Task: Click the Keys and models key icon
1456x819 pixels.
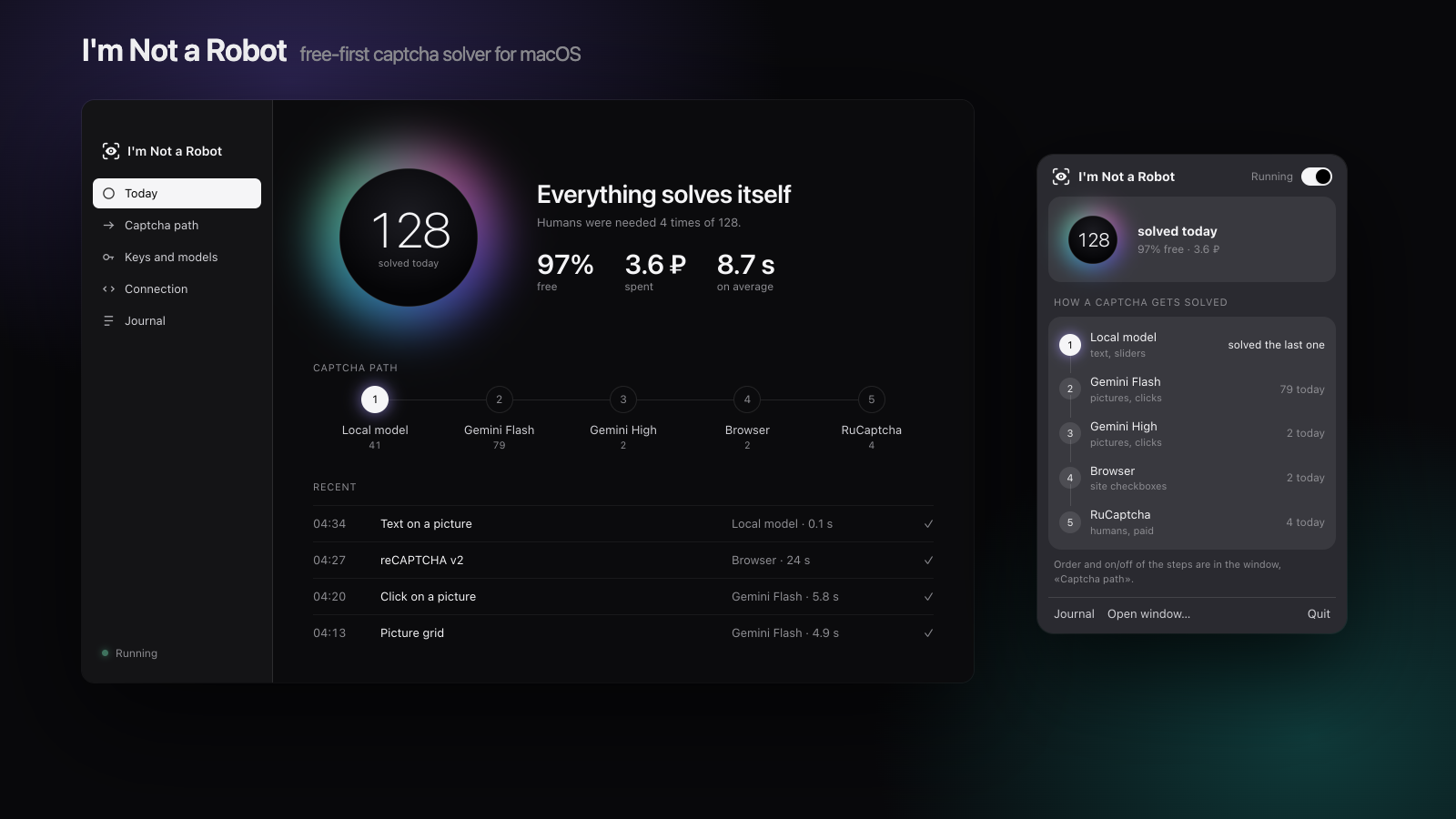Action: click(109, 257)
